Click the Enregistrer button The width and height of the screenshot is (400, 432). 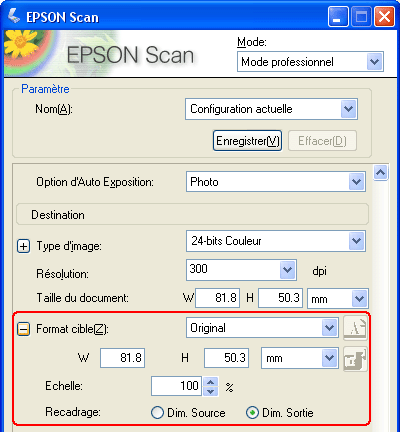click(248, 141)
